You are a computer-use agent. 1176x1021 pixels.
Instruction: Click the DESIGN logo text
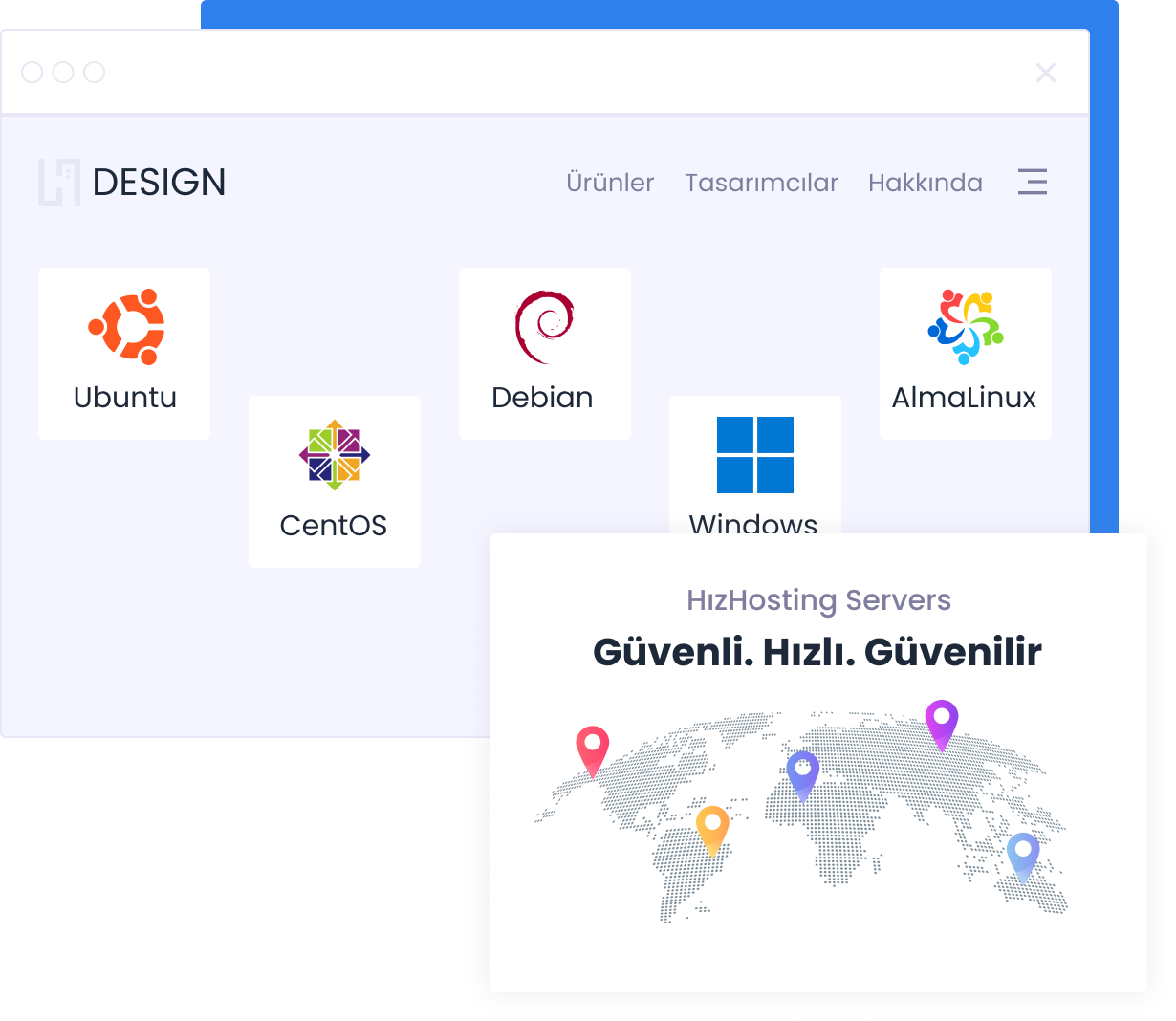tap(160, 183)
